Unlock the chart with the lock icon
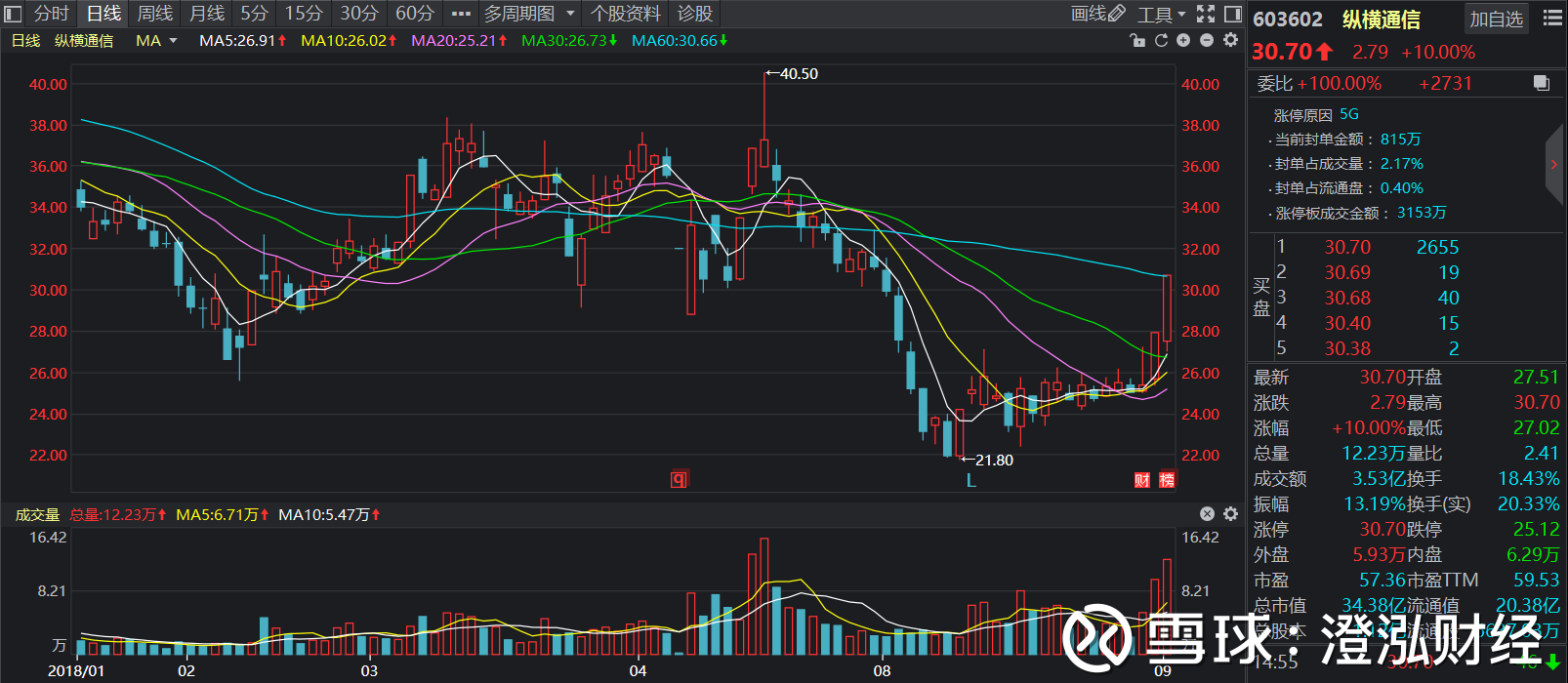Image resolution: width=1568 pixels, height=683 pixels. [1137, 40]
